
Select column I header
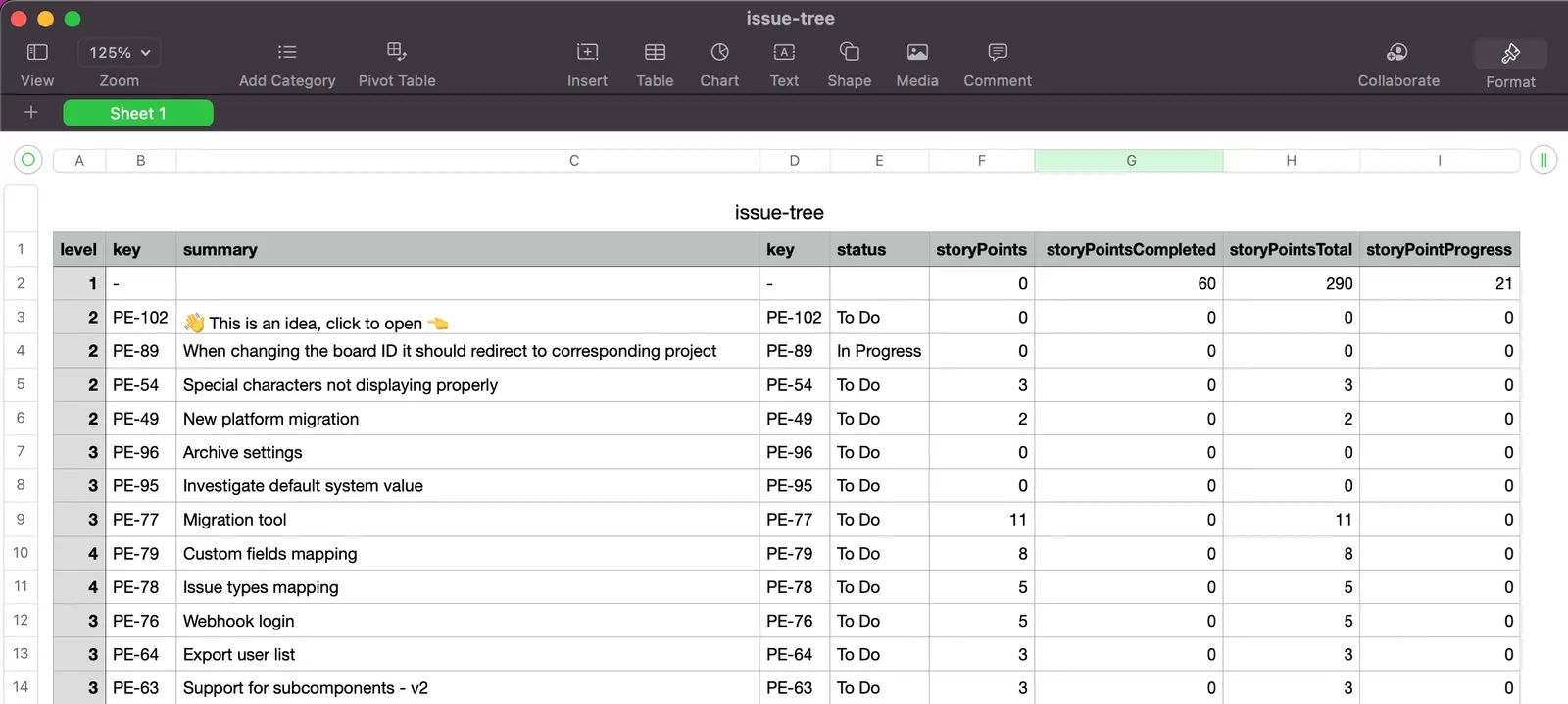tap(1440, 161)
